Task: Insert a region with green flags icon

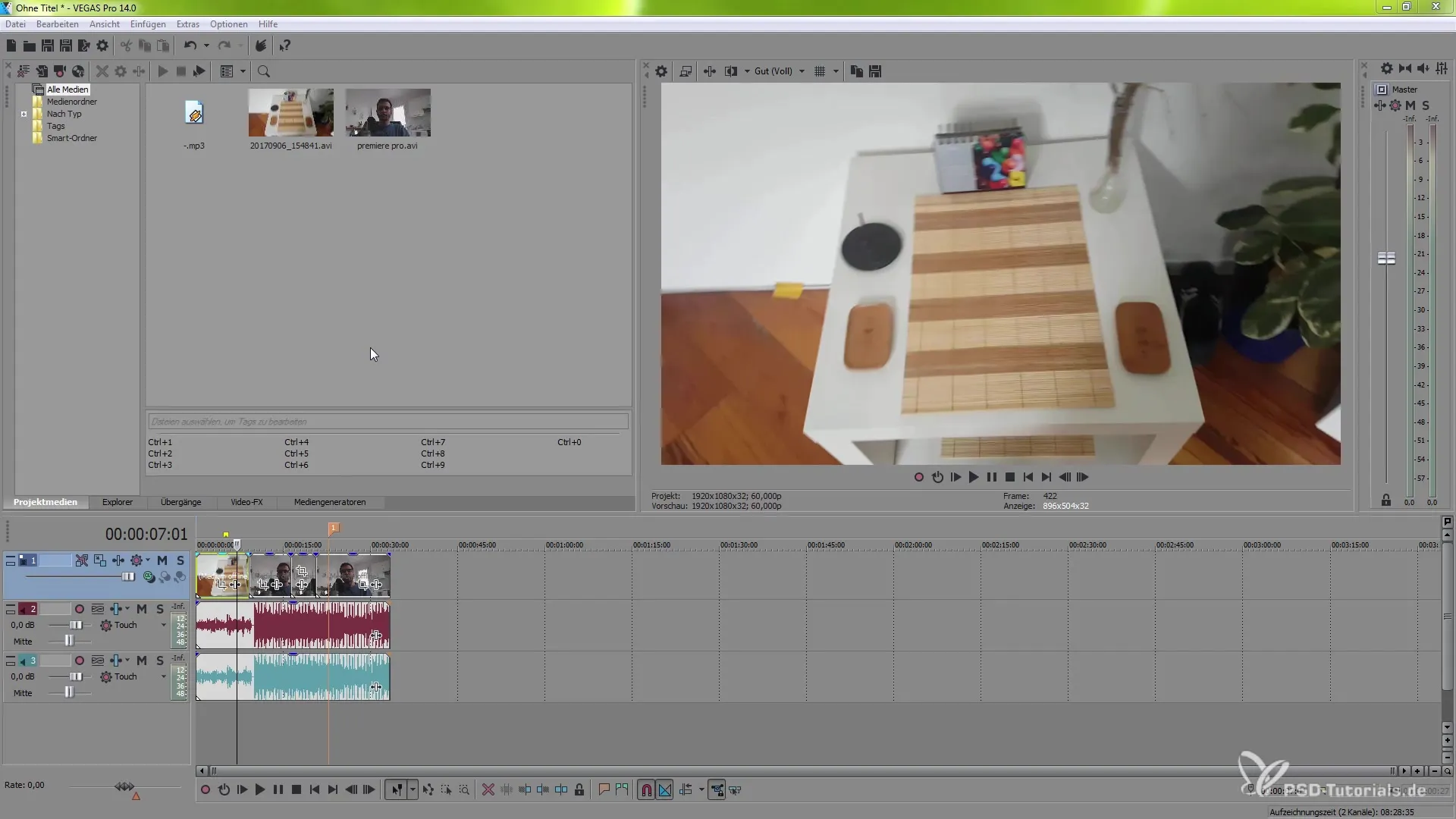Action: point(622,790)
